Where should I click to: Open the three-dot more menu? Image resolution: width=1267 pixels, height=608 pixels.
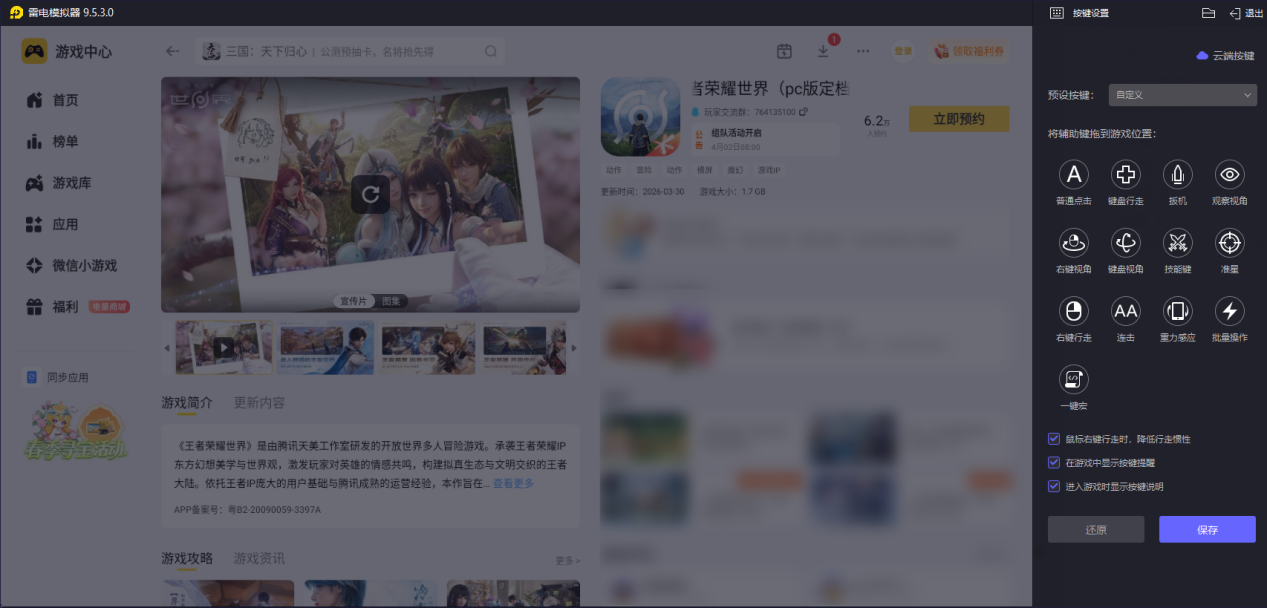click(x=863, y=51)
